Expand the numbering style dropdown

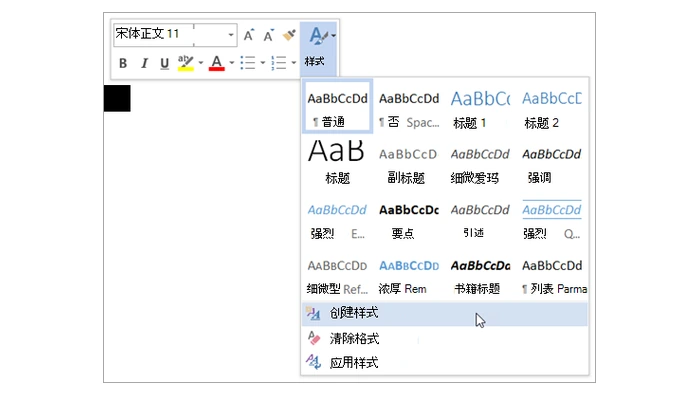tap(293, 63)
